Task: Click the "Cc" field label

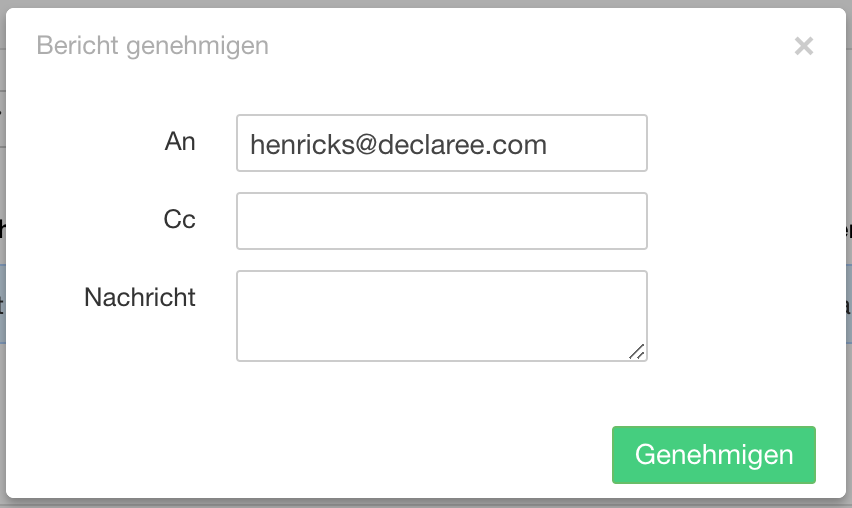Action: [x=179, y=220]
